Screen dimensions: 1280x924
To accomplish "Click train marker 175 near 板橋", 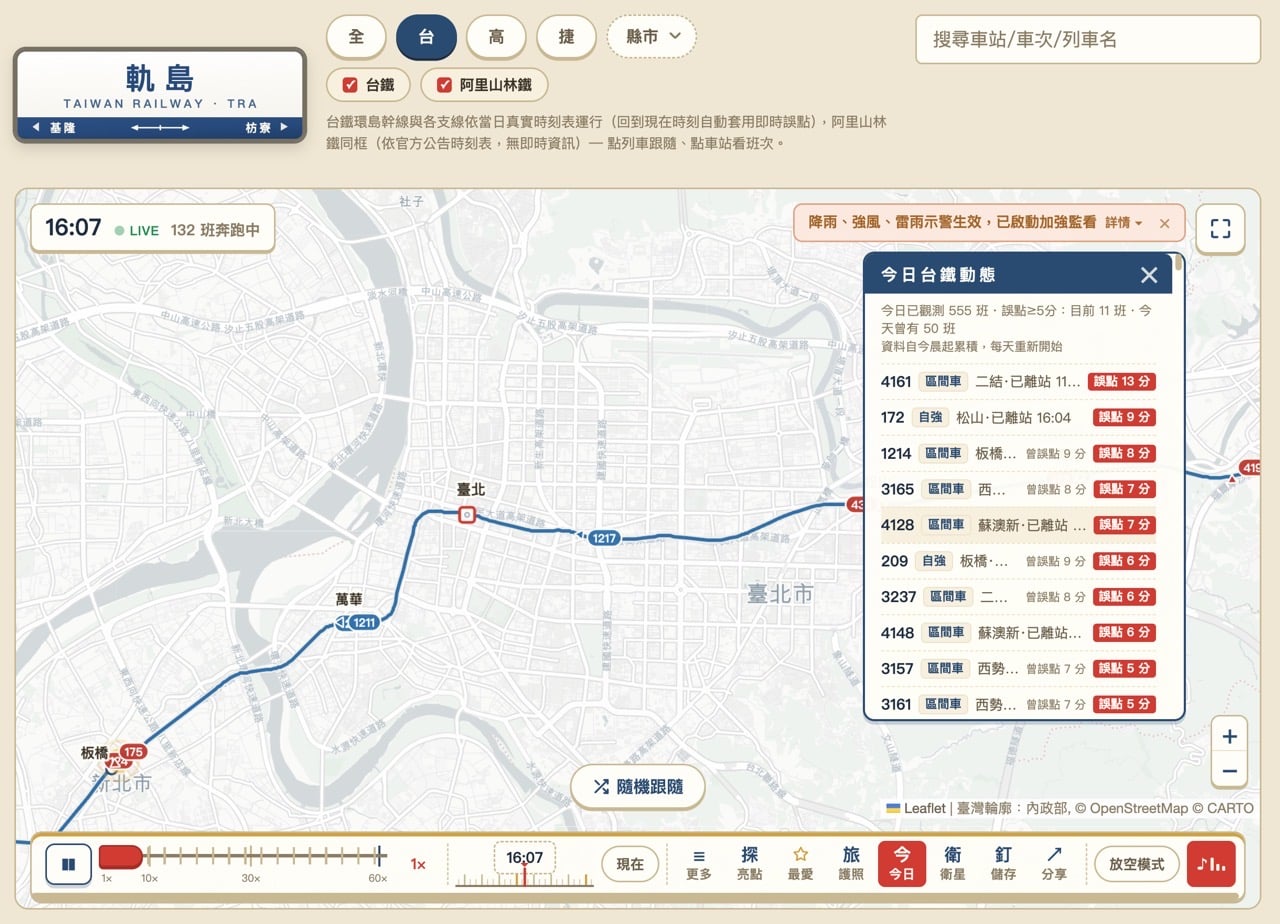I will (134, 751).
